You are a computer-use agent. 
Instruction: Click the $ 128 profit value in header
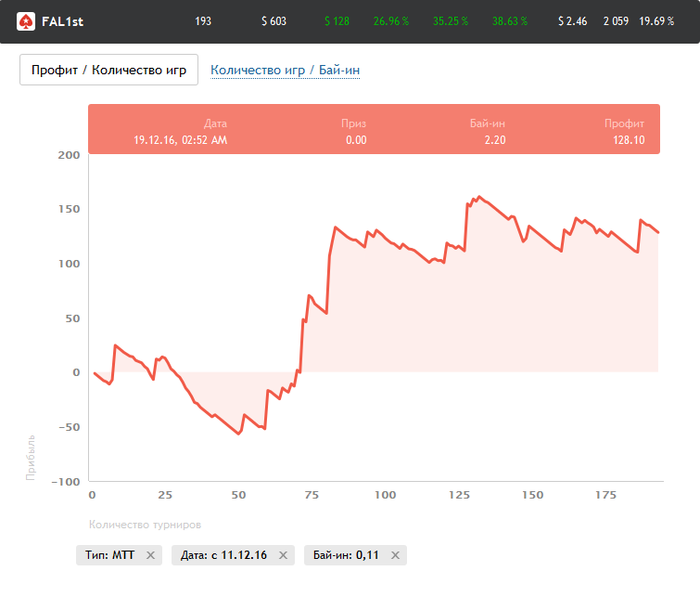coord(337,21)
